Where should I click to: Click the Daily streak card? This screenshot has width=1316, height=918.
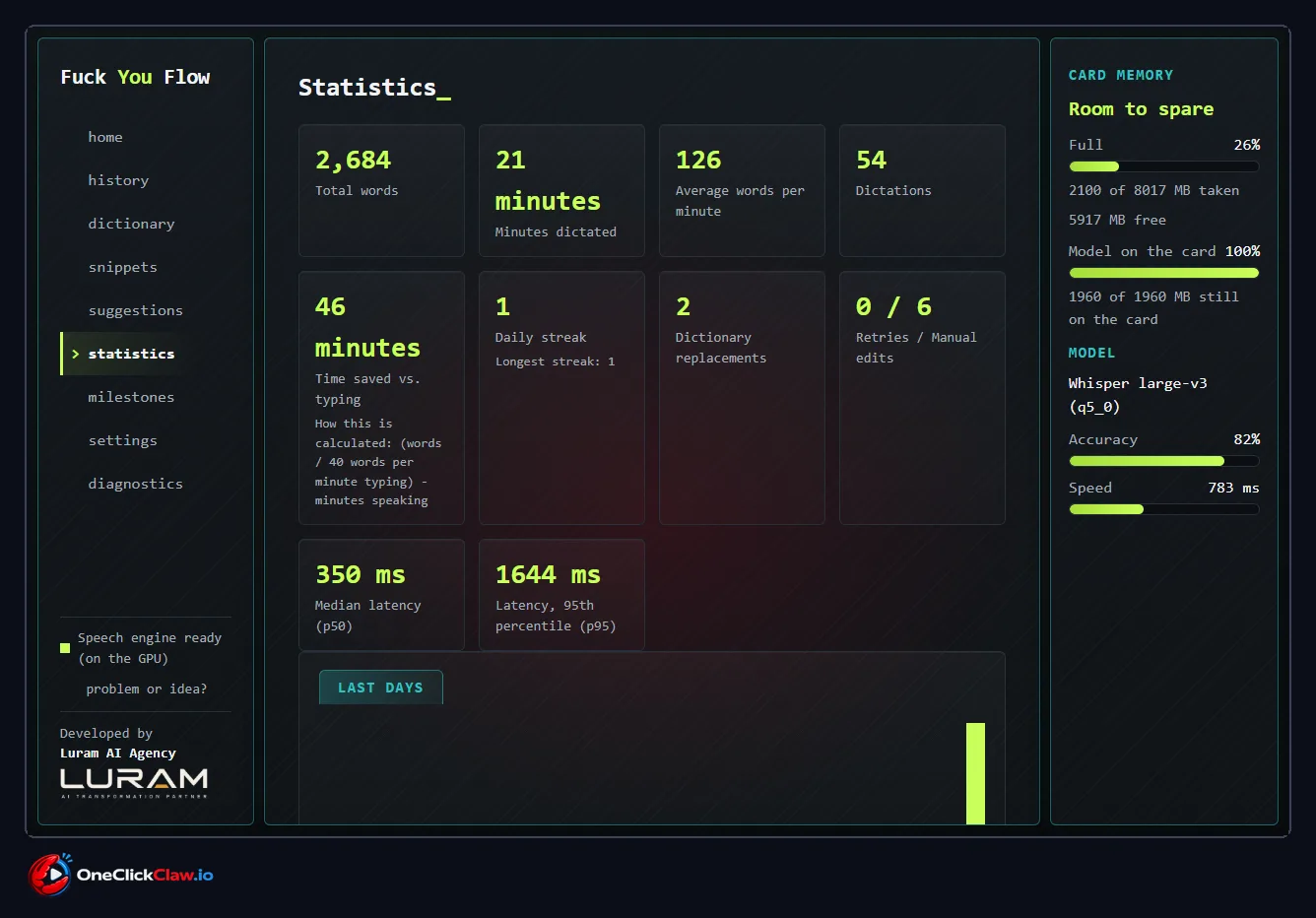561,398
